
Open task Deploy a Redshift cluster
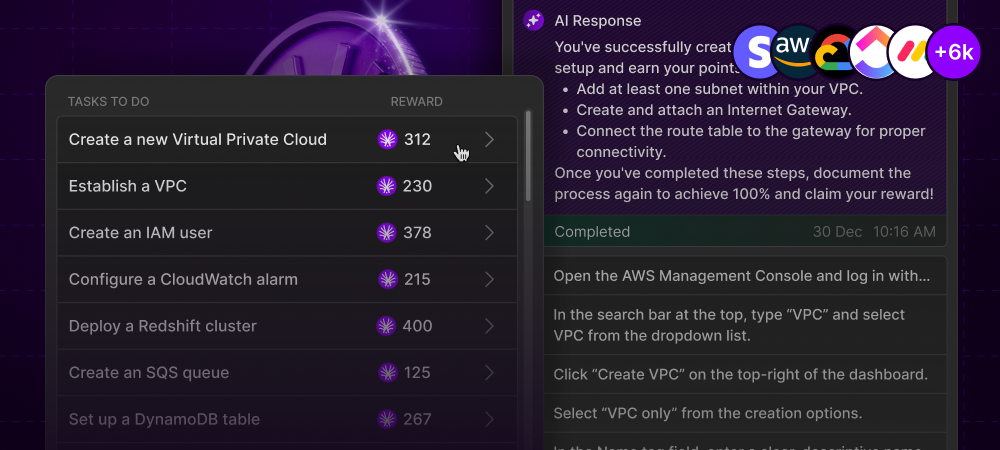[287, 326]
